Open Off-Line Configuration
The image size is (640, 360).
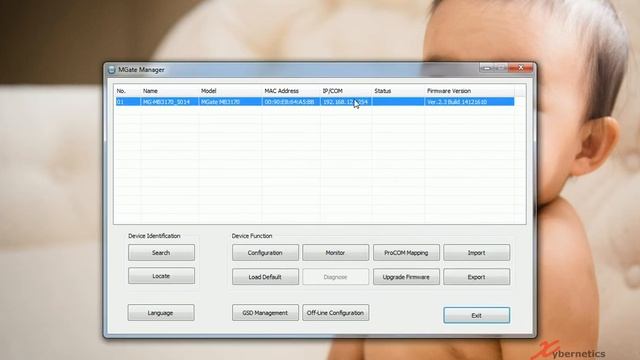point(336,313)
